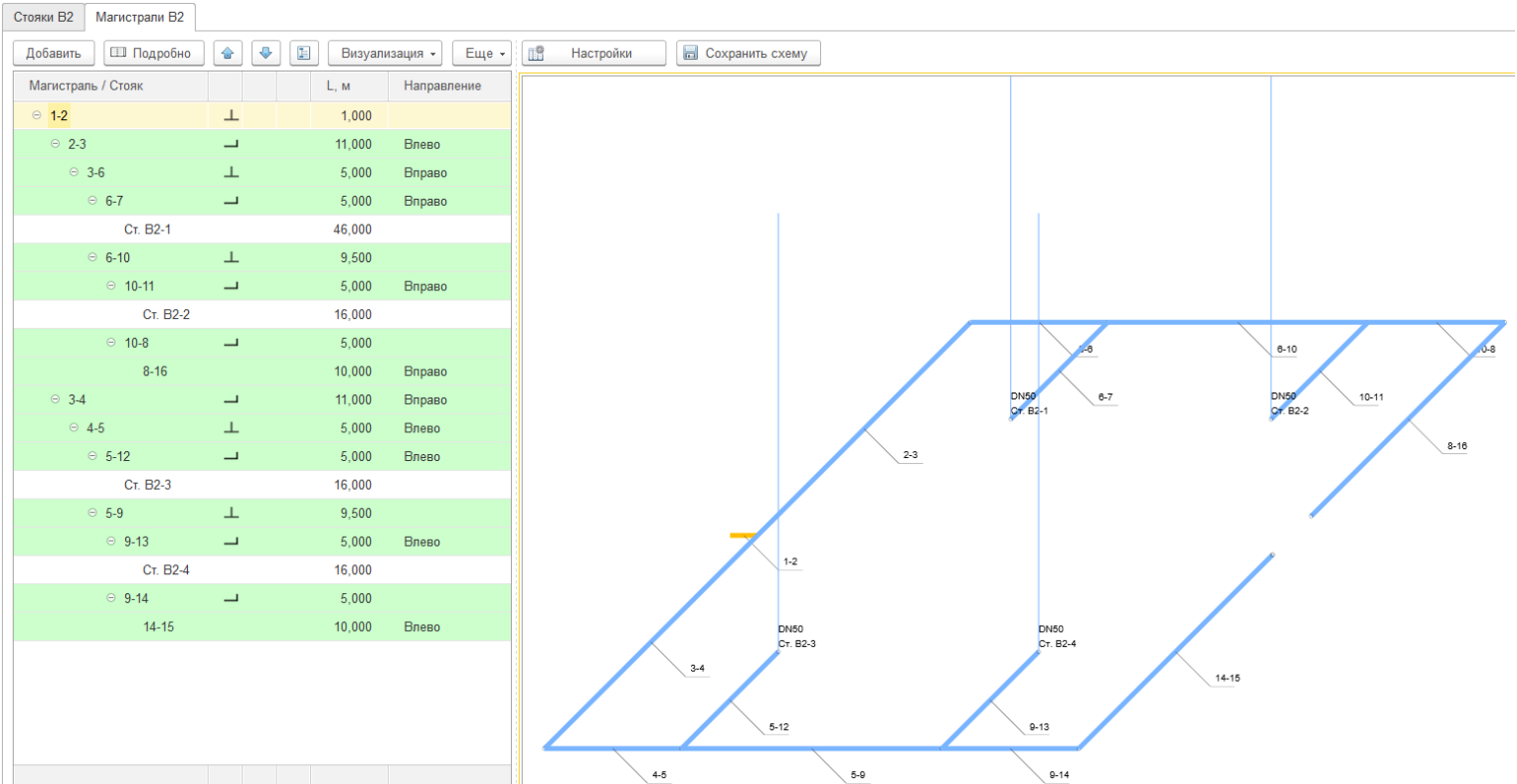Collapse the 6-10 tree node
Image resolution: width=1517 pixels, height=784 pixels.
click(92, 258)
